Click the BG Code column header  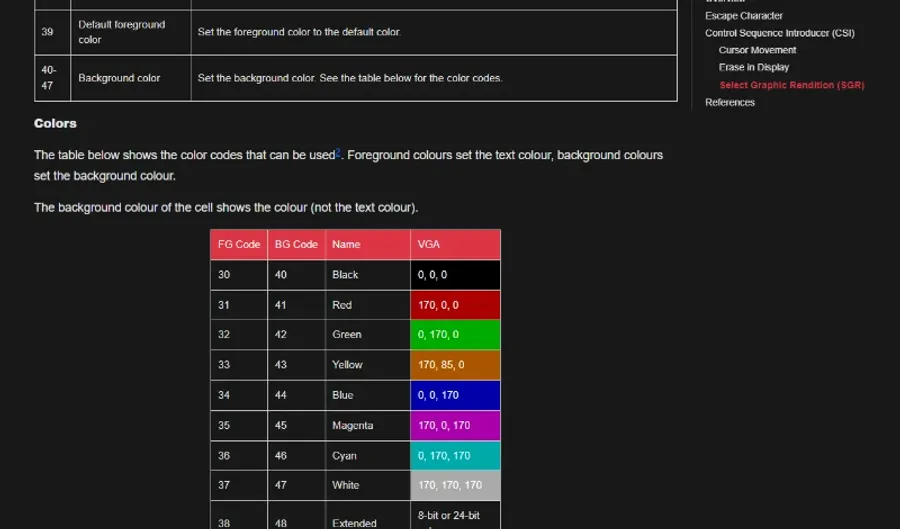(x=296, y=244)
